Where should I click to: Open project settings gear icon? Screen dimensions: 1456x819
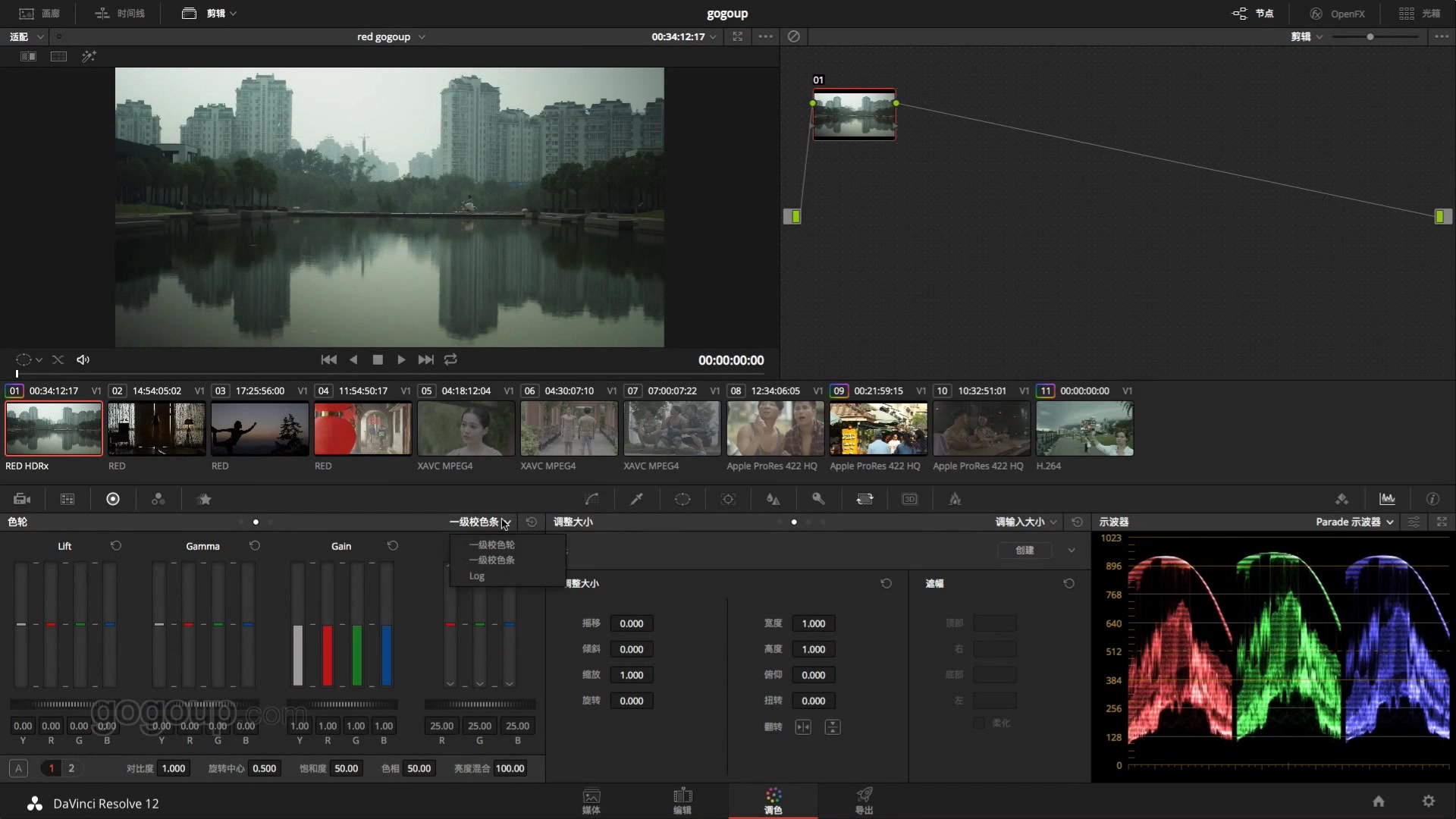point(1429,801)
